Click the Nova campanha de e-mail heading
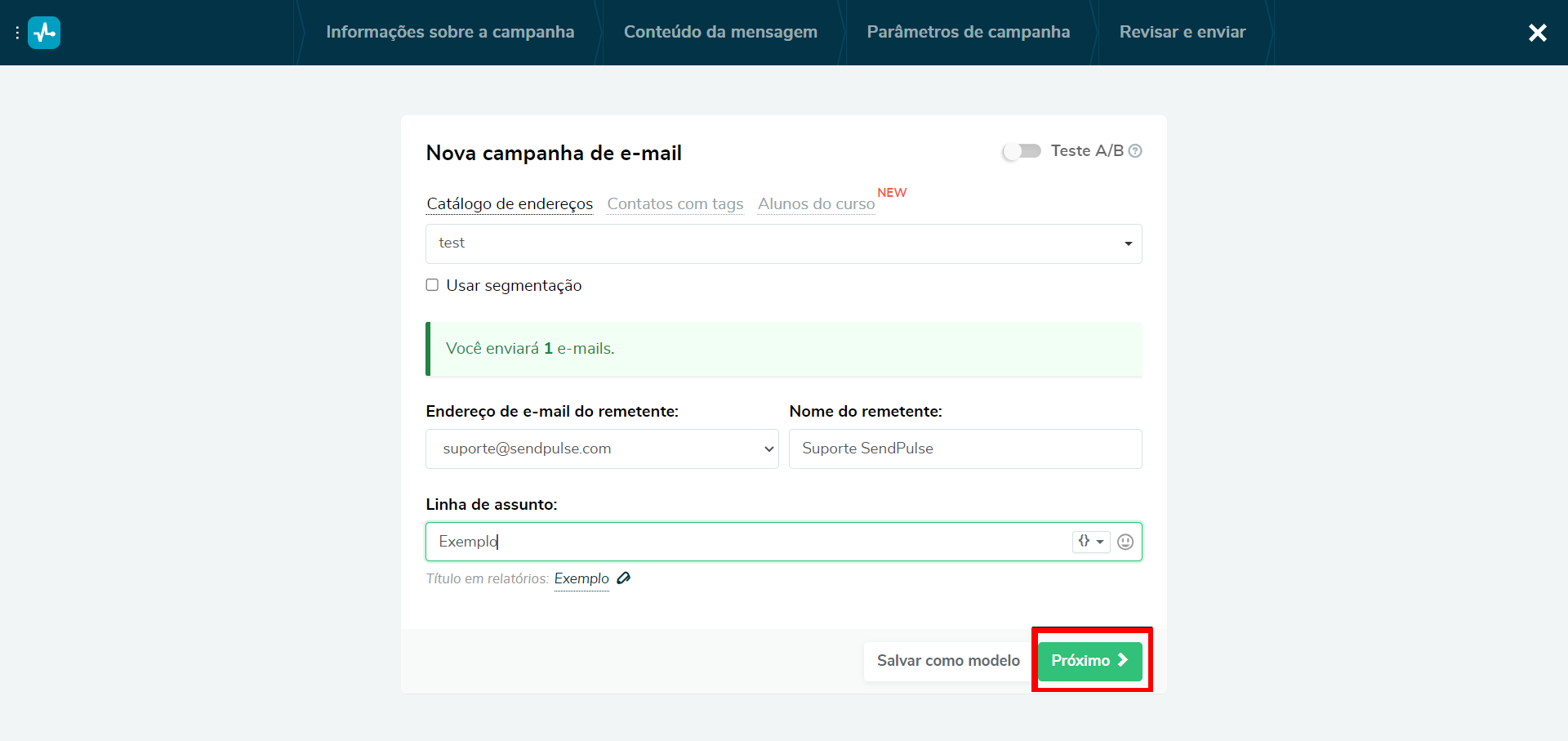 click(x=554, y=154)
